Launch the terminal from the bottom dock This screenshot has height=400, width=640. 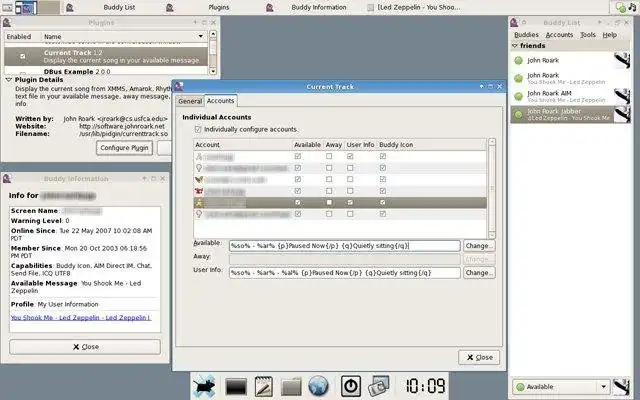(x=236, y=387)
